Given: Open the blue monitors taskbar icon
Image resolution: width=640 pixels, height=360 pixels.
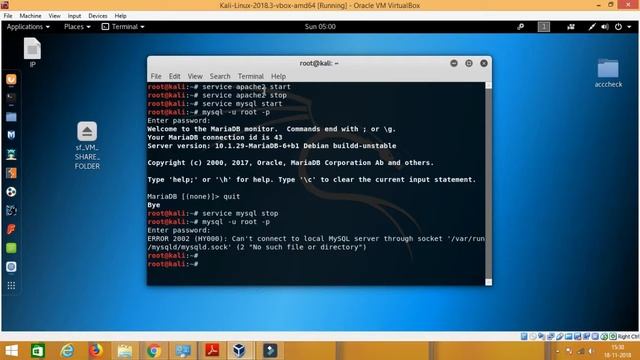Looking at the screenshot, I should coord(183,351).
